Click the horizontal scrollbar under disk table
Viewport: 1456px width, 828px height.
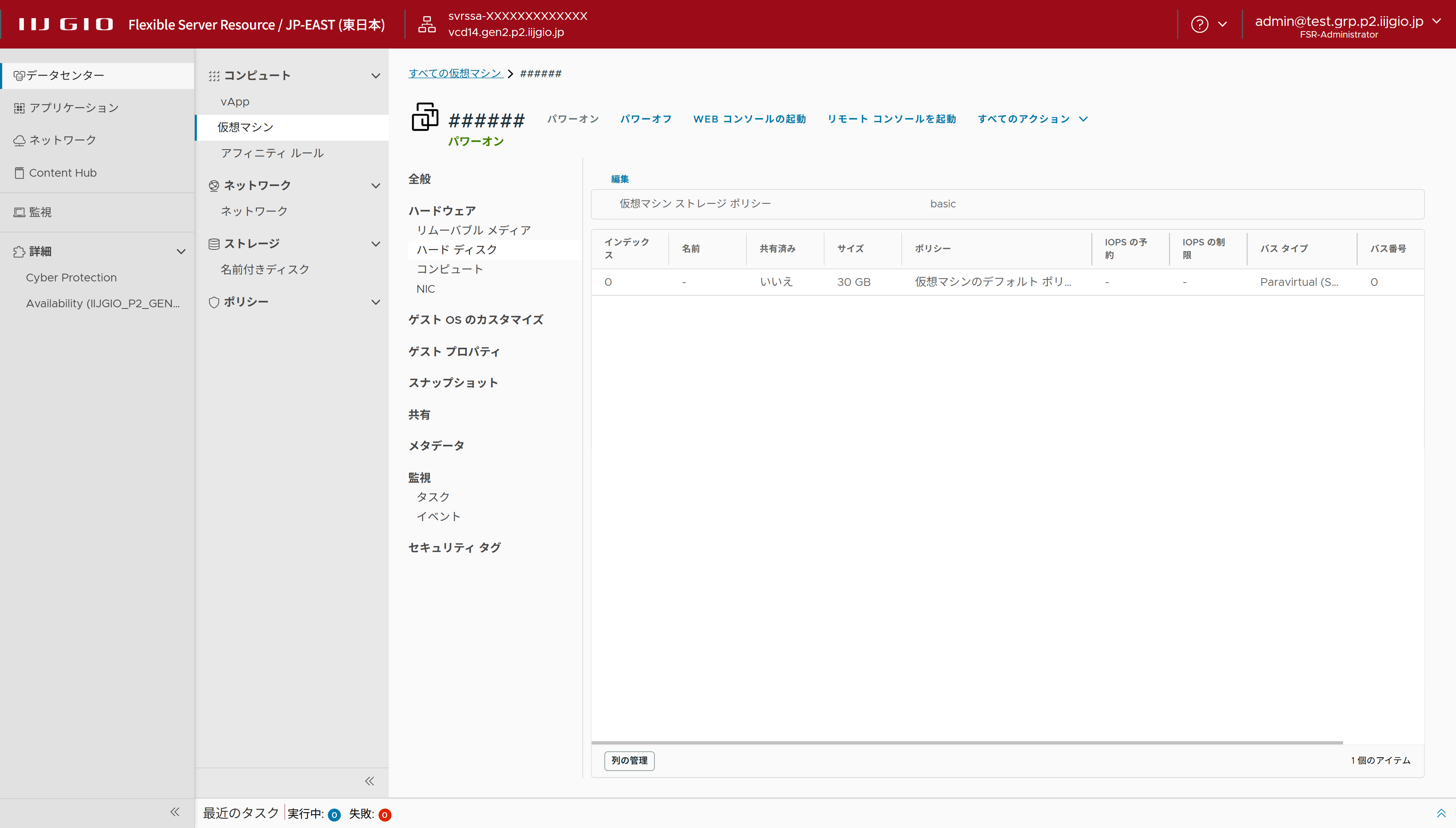(x=967, y=743)
